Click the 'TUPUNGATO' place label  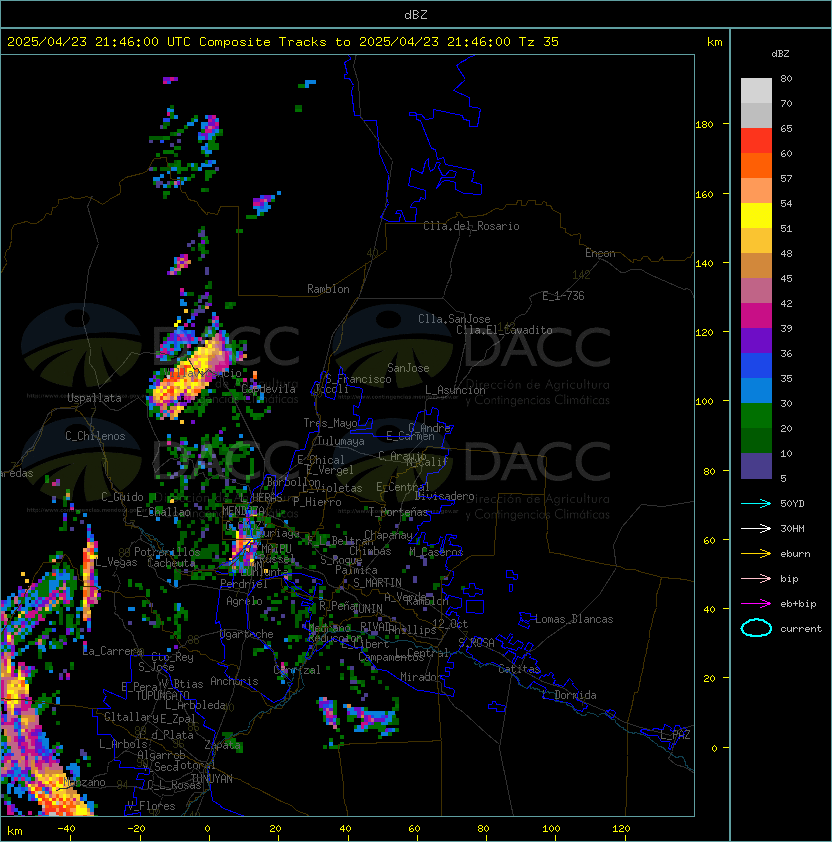[x=162, y=695]
